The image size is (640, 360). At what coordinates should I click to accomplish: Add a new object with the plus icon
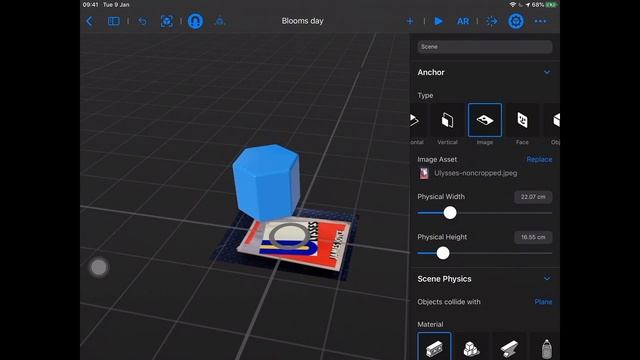410,21
